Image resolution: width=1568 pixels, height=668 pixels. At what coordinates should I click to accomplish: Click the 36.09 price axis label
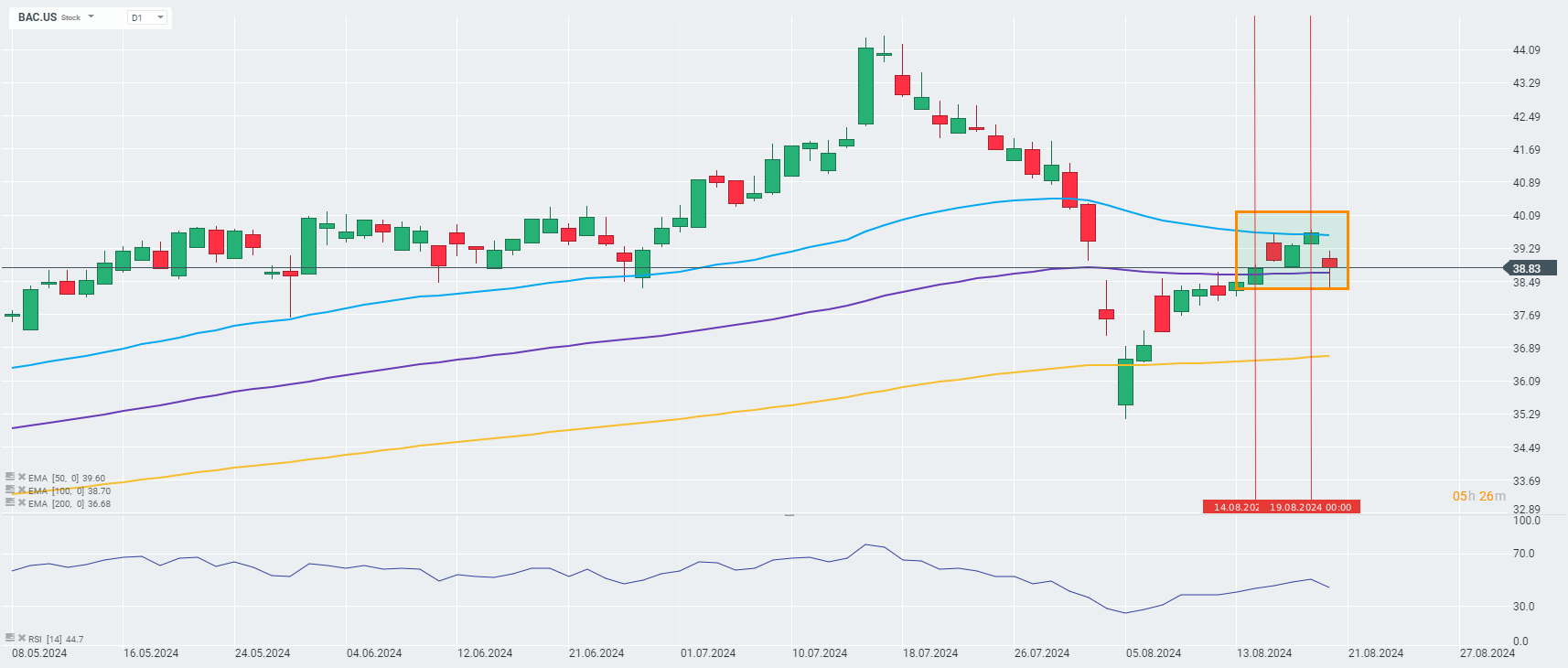(1526, 382)
